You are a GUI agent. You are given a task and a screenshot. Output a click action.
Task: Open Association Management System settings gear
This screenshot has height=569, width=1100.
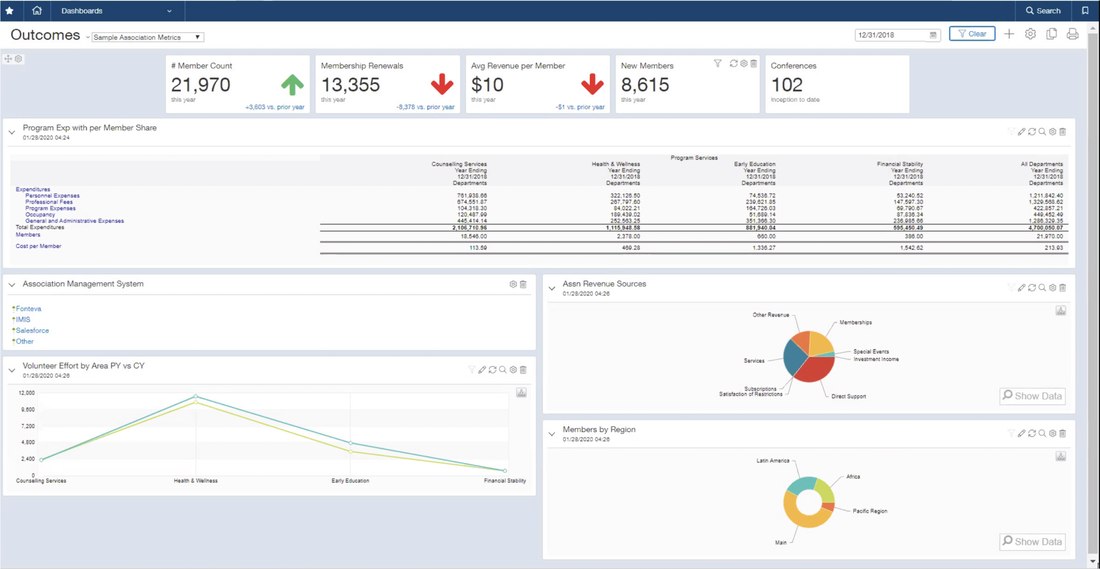513,284
